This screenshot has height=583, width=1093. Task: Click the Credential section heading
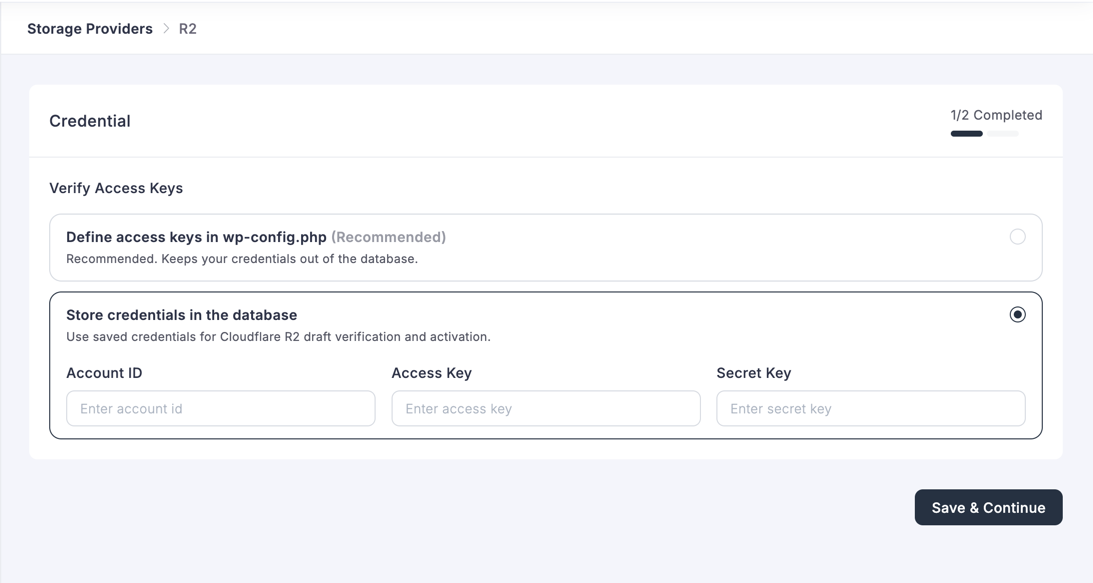click(x=90, y=120)
